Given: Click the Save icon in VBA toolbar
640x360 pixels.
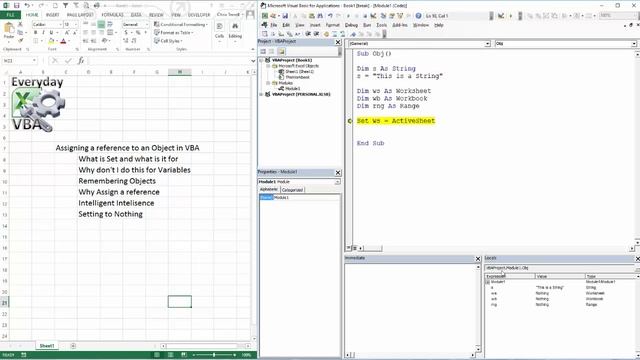Looking at the screenshot, I should [x=285, y=16].
